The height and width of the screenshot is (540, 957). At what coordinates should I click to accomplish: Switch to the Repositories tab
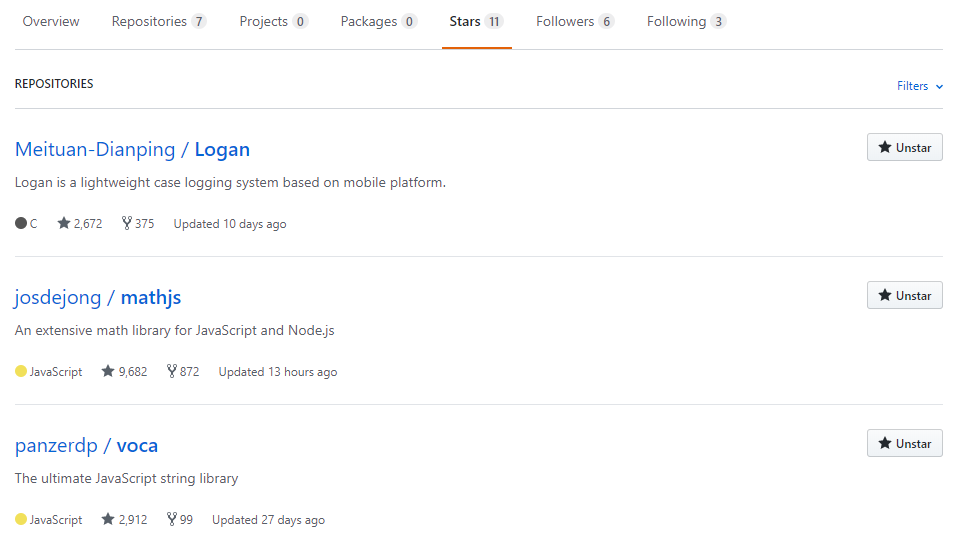159,21
